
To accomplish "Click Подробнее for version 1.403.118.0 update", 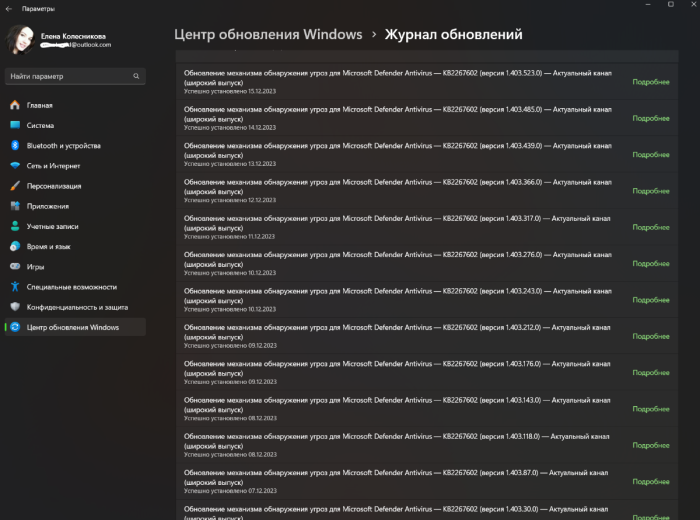I will pos(650,445).
